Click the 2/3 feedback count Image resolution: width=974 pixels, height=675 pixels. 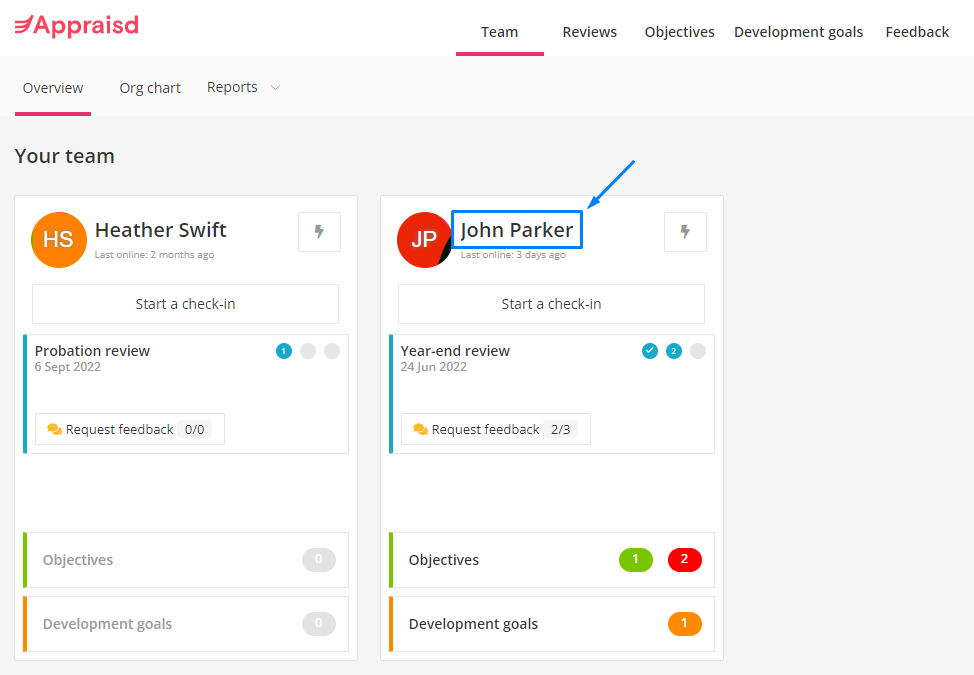(560, 429)
